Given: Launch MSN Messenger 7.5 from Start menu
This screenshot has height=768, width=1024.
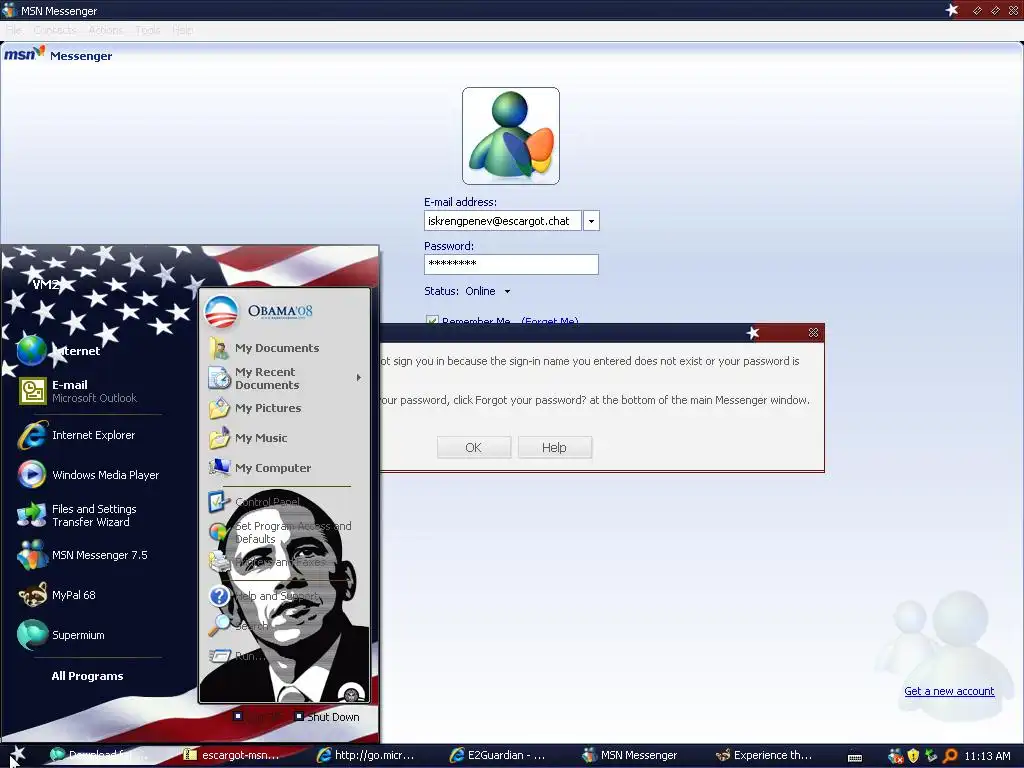Looking at the screenshot, I should (82, 555).
